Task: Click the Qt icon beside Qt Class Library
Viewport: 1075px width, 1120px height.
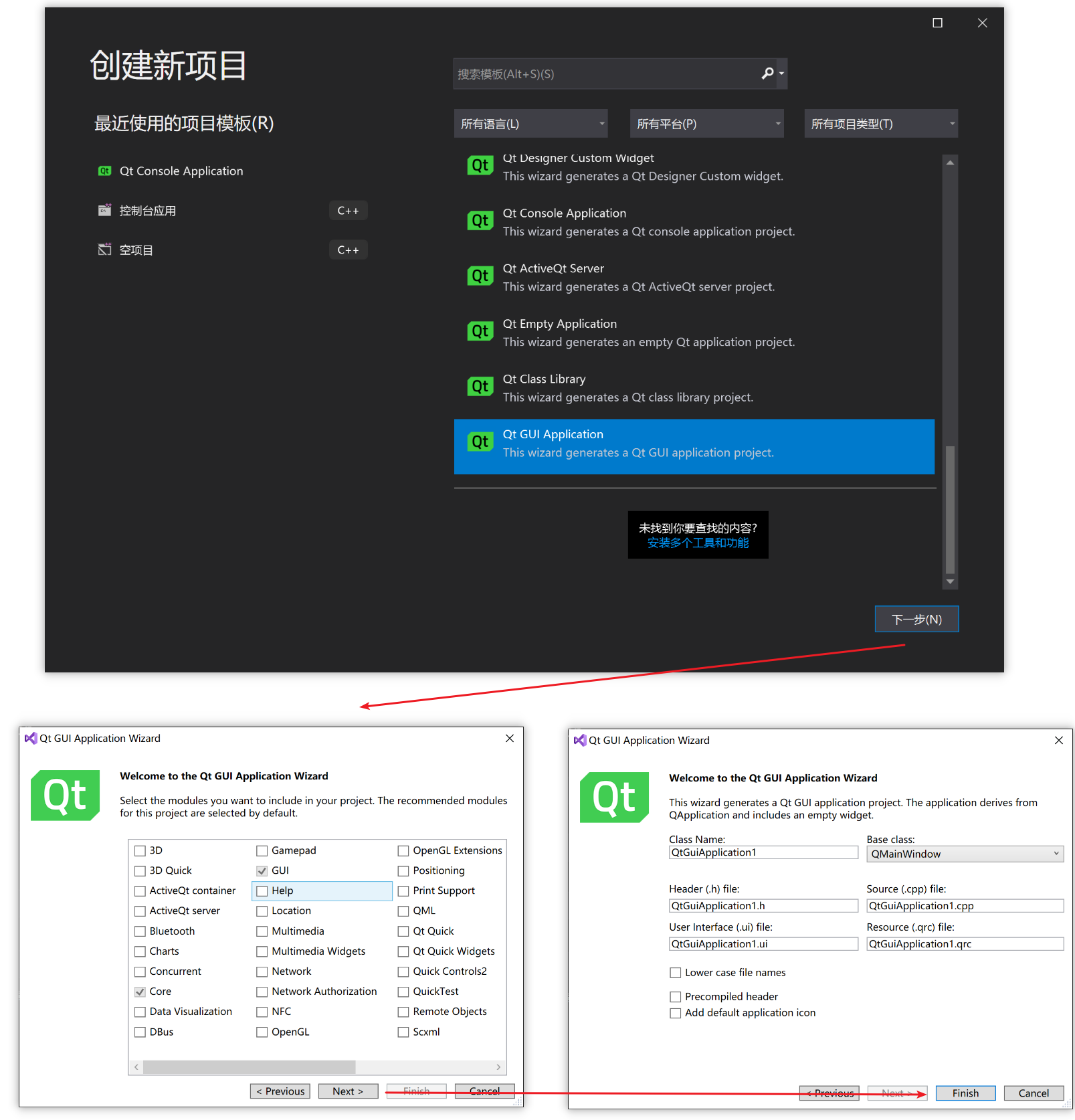Action: tap(480, 387)
